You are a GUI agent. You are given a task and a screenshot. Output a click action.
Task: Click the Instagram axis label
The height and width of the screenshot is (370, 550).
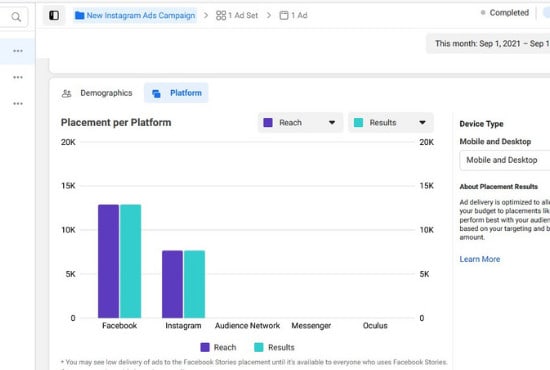click(x=183, y=325)
